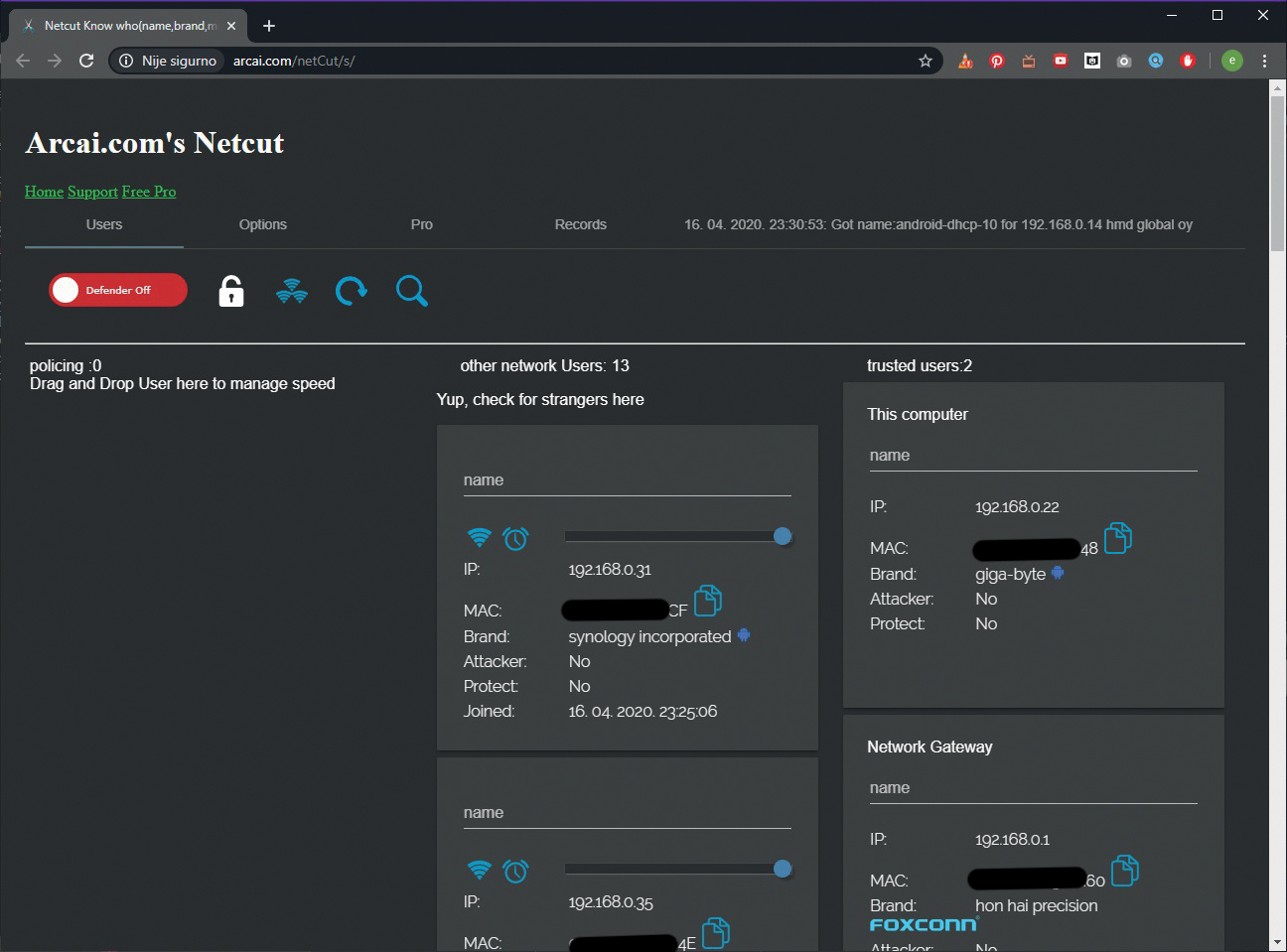The height and width of the screenshot is (952, 1287).
Task: Close the Netcut browser tab
Action: (x=231, y=26)
